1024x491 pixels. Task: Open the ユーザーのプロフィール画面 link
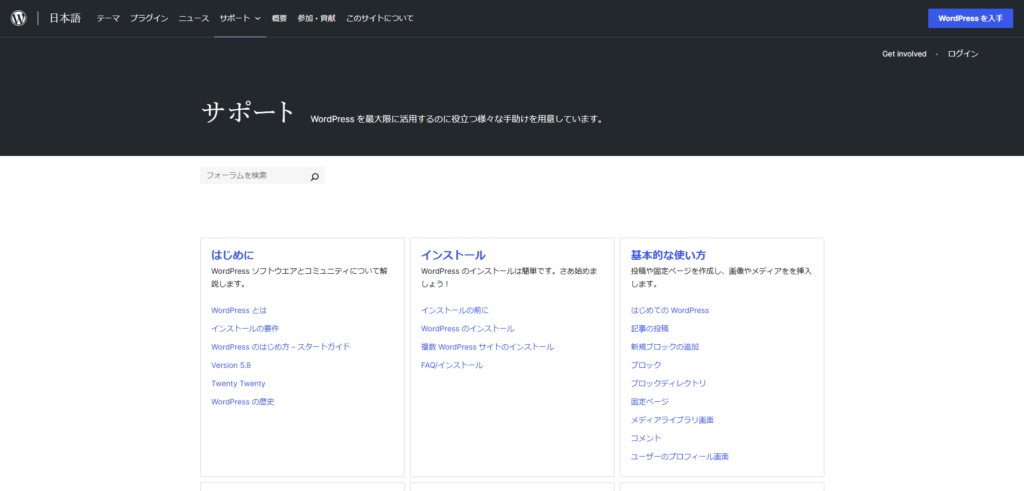click(x=680, y=456)
